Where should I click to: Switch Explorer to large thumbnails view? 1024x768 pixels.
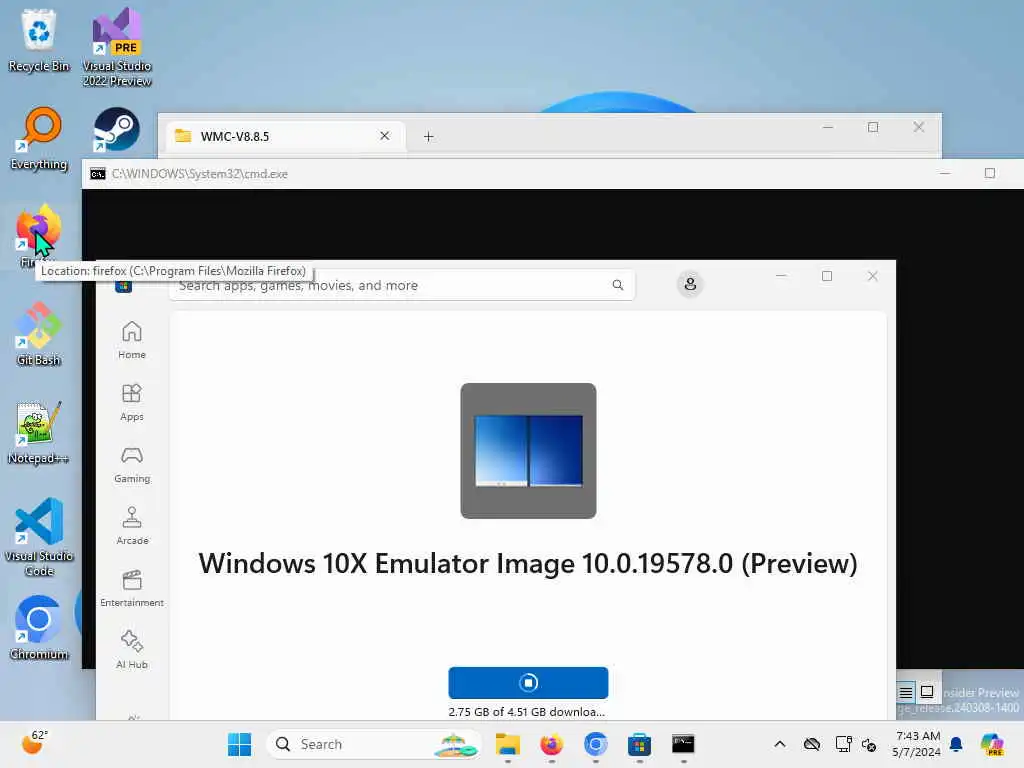[x=927, y=691]
